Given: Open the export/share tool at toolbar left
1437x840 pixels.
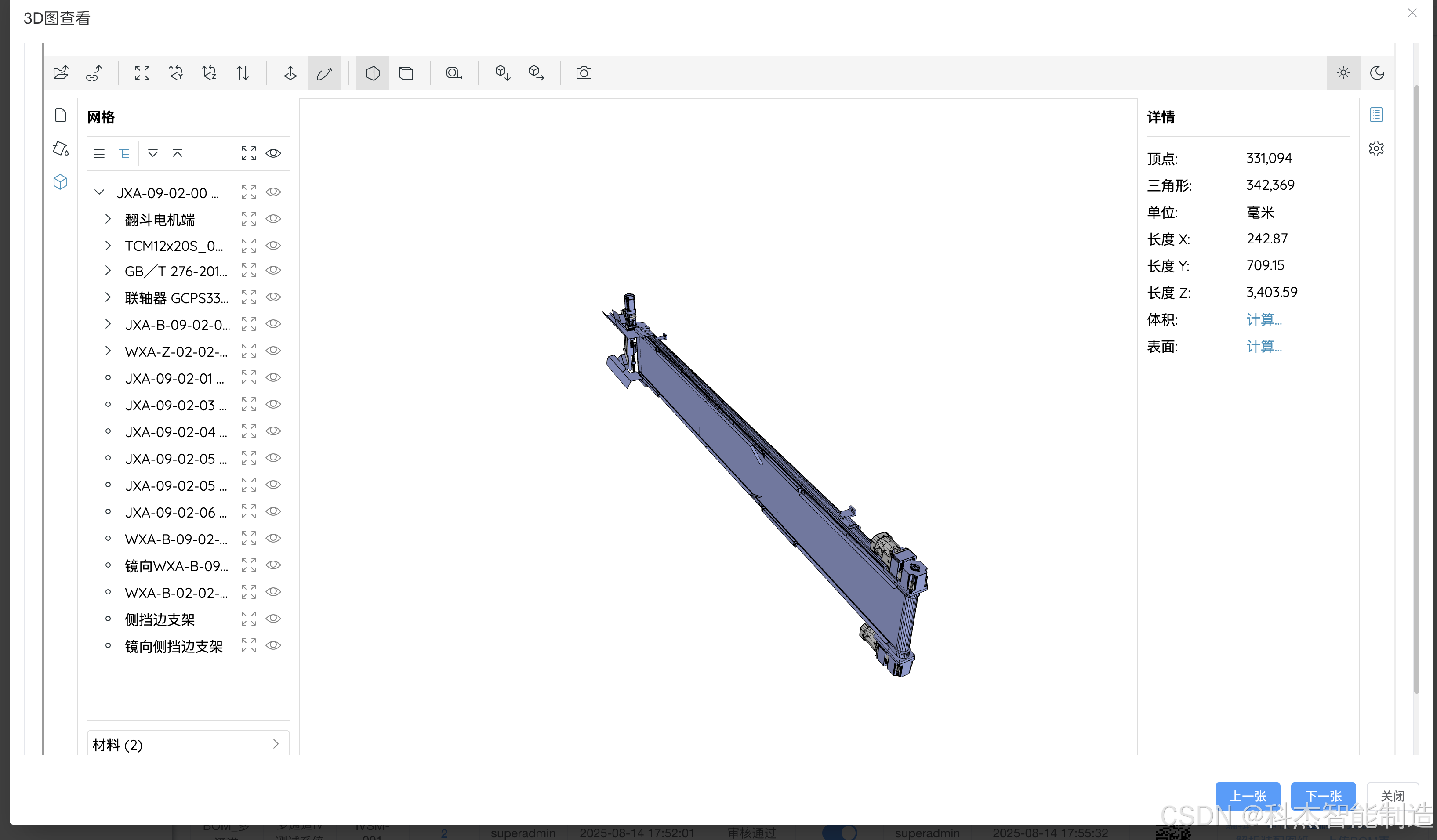Looking at the screenshot, I should coord(61,72).
